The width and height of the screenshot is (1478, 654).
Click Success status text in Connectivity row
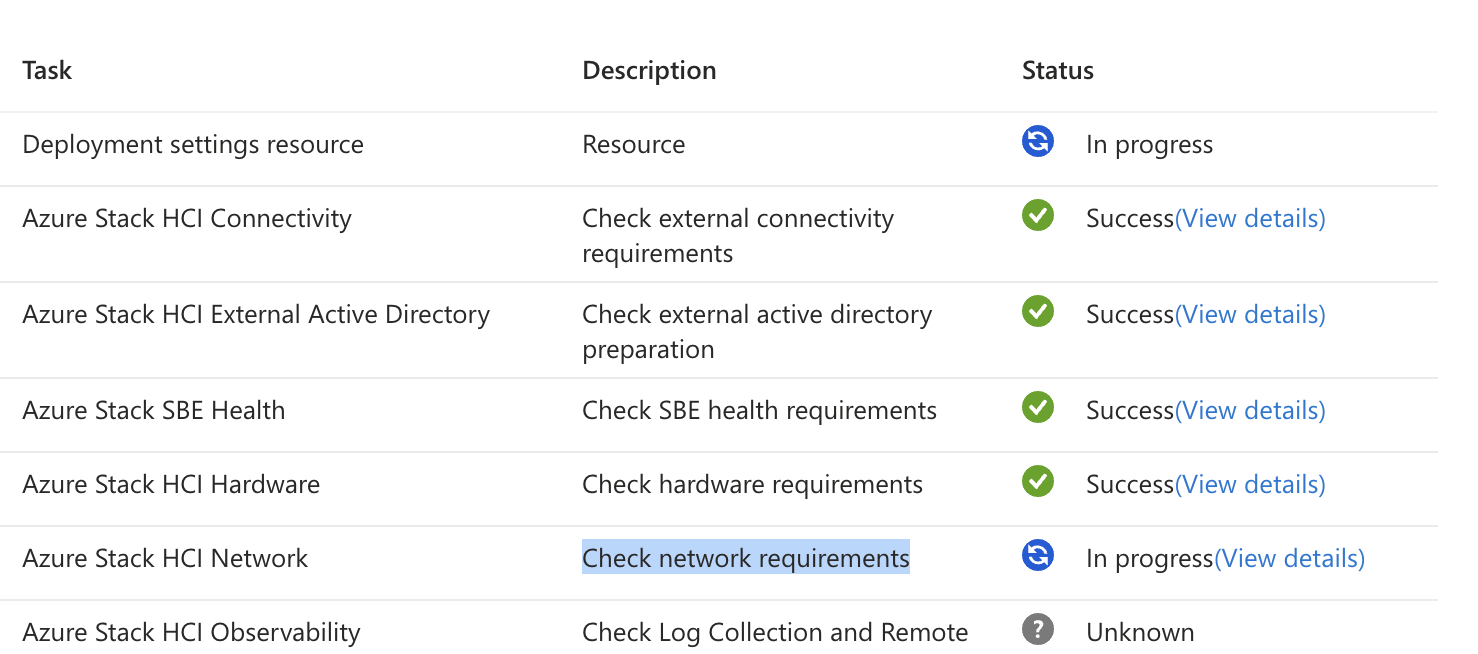point(1130,218)
